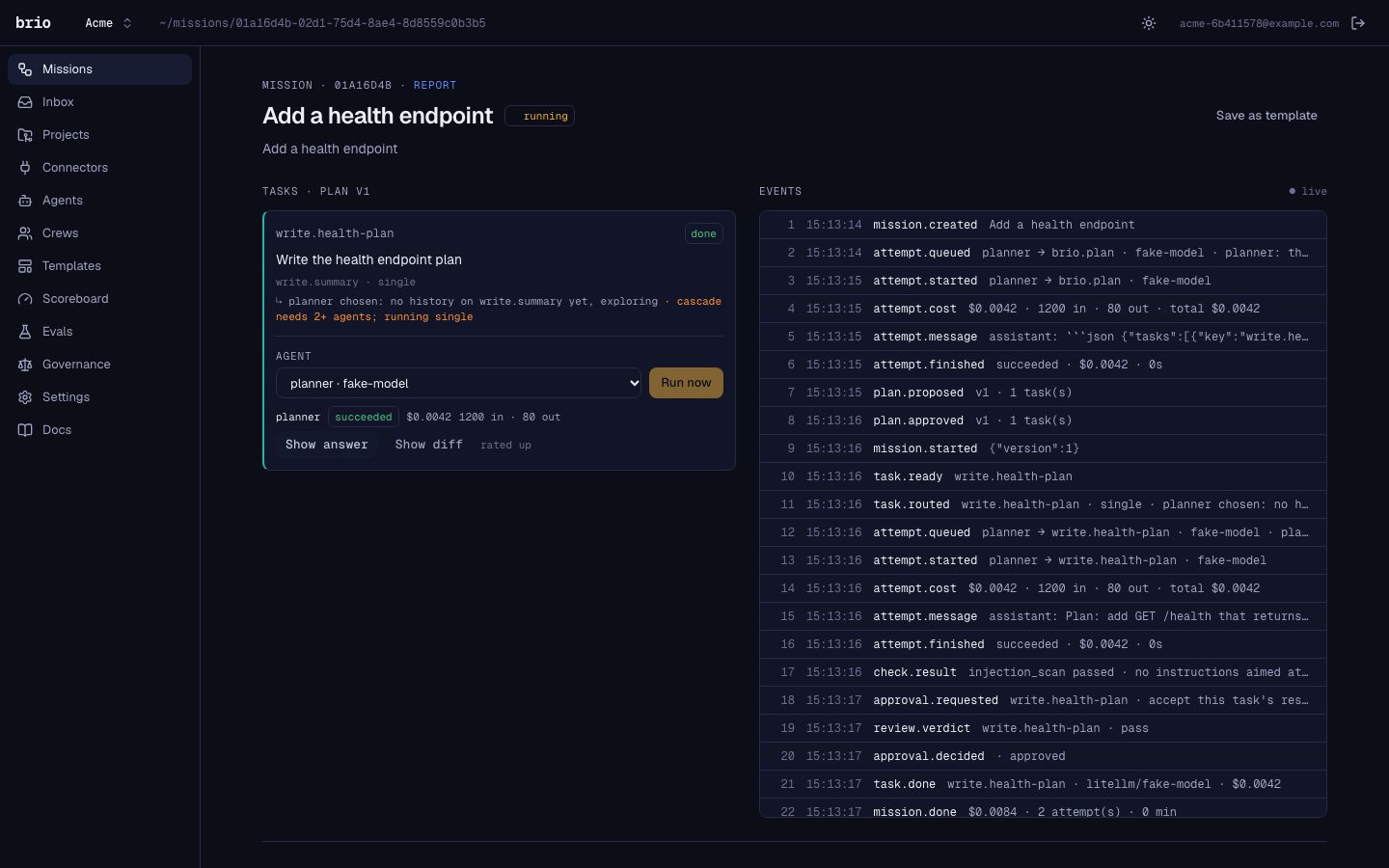This screenshot has height=868, width=1389.
Task: Select the review.verdict event row
Action: (1043, 728)
